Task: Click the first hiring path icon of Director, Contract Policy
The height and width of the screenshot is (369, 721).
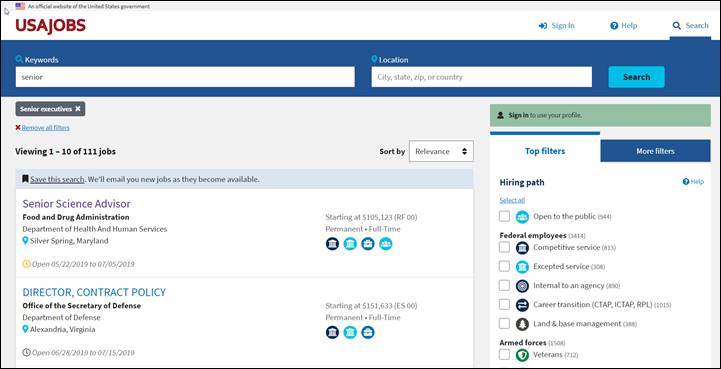Action: (332, 332)
